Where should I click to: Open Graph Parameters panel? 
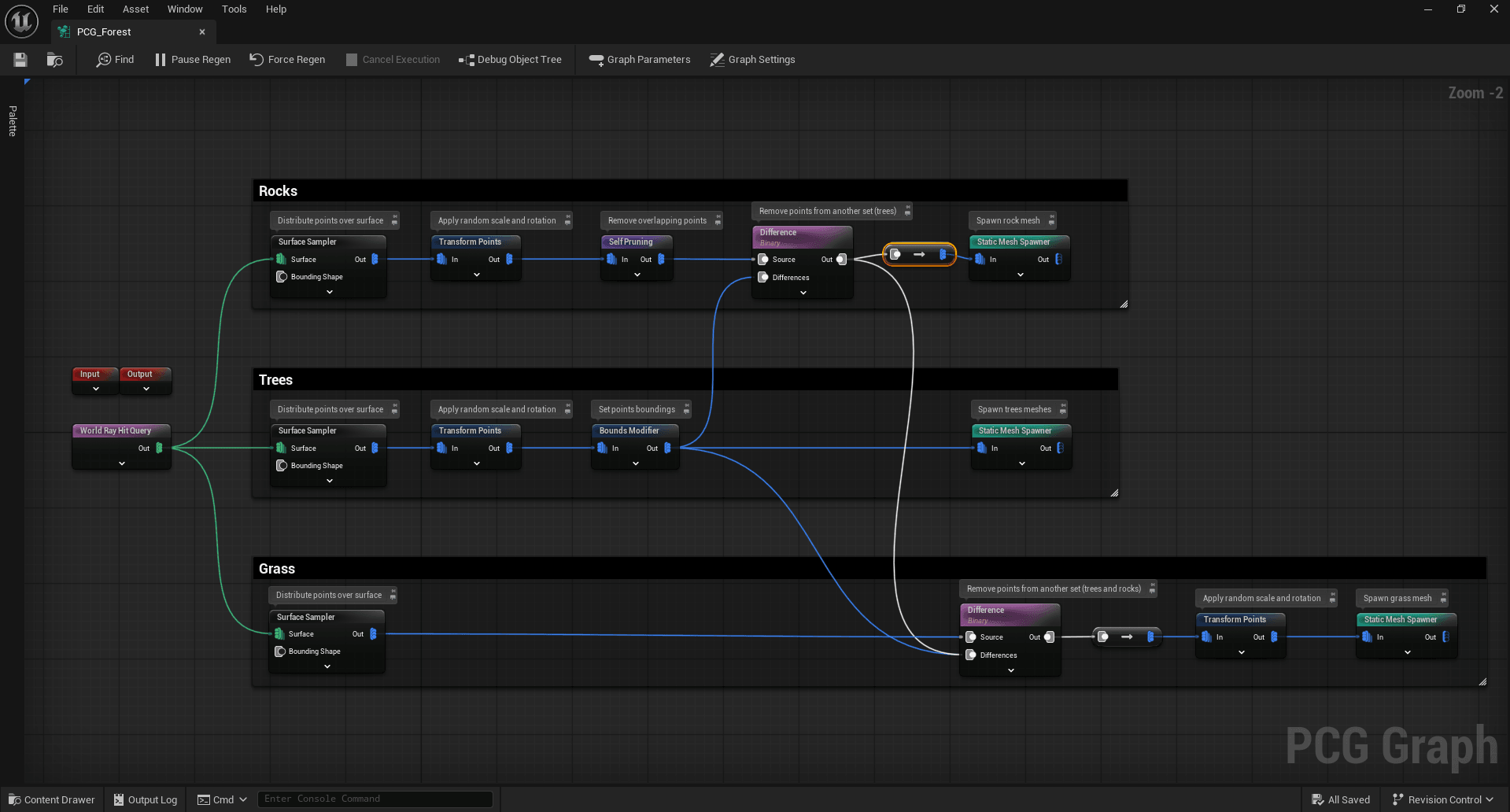pos(640,60)
